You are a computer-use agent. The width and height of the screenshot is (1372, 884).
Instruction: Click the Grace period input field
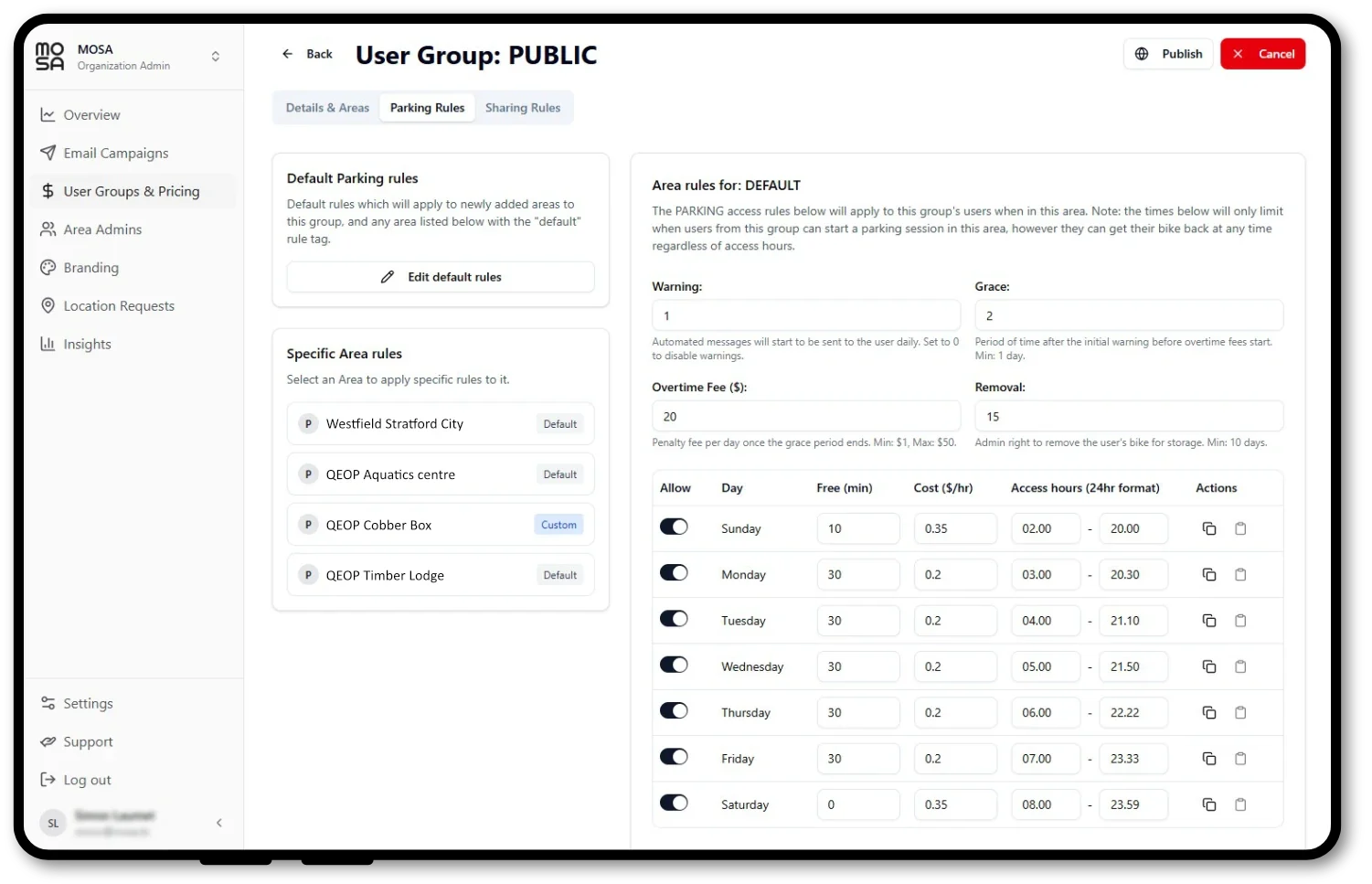1129,315
